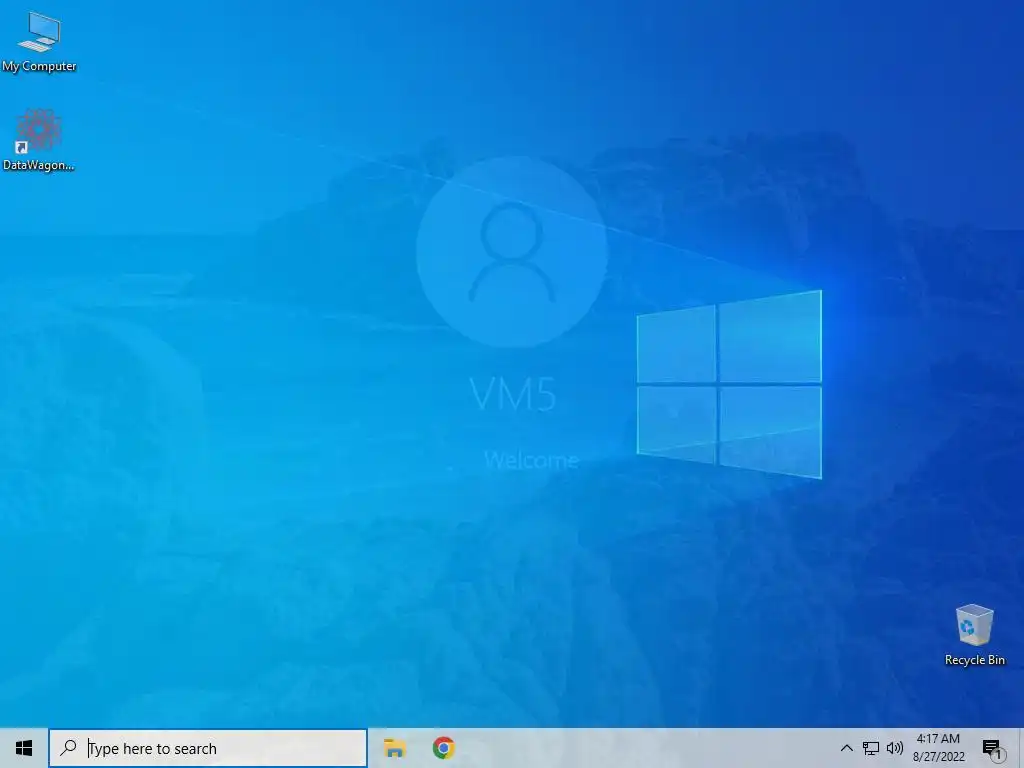This screenshot has height=768, width=1024.
Task: Select the My Computer desktop icon
Action: click(x=39, y=41)
